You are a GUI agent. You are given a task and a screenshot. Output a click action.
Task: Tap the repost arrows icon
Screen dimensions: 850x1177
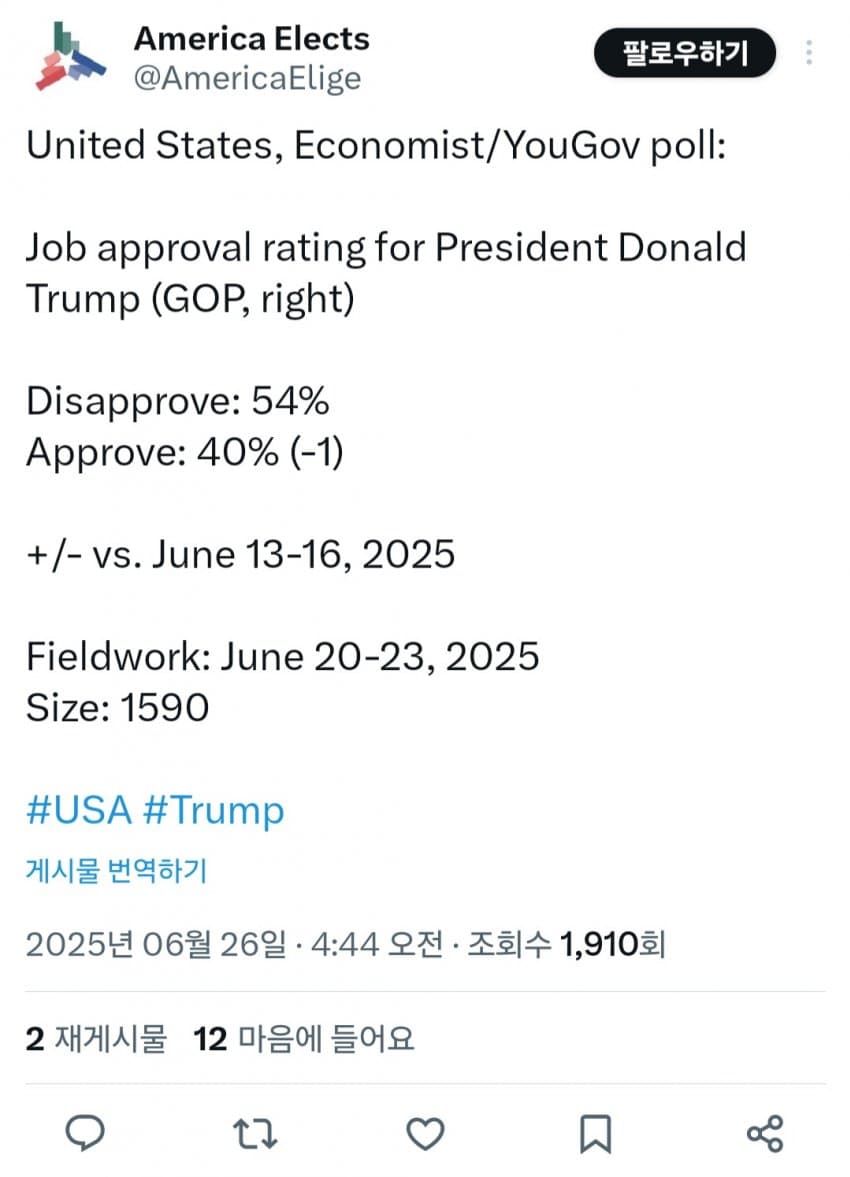point(255,1133)
